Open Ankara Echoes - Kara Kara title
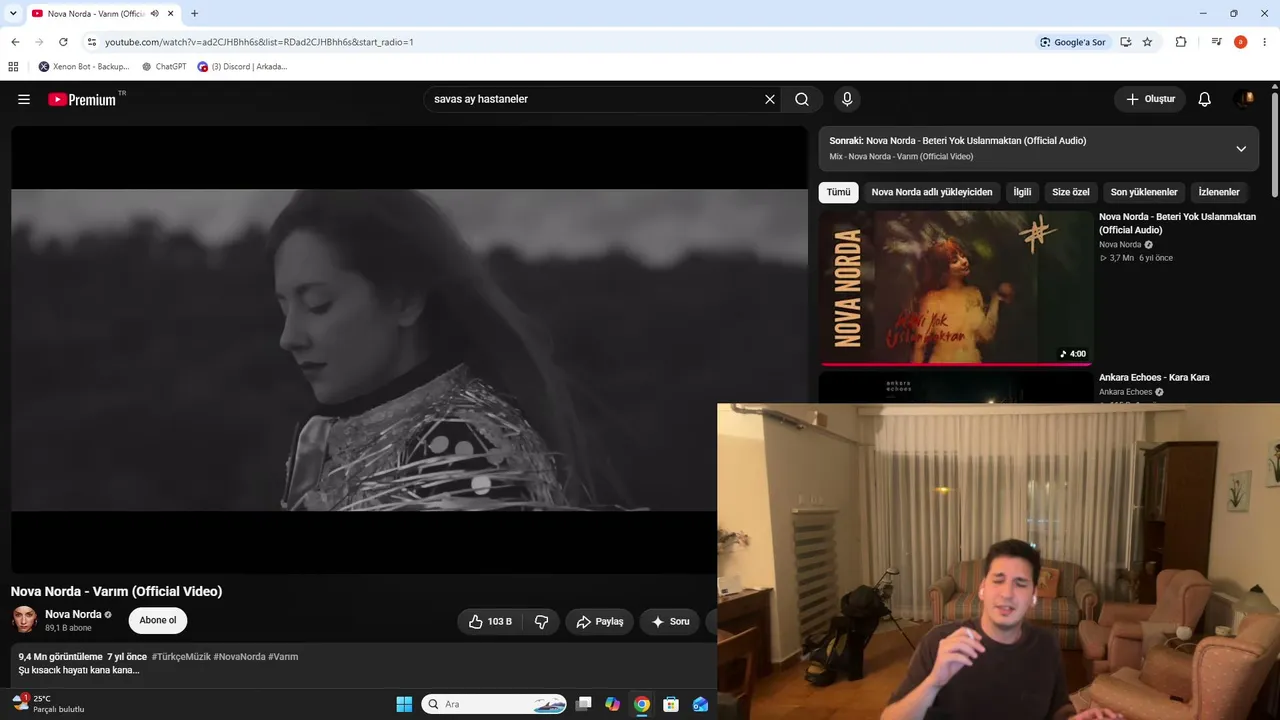1280x720 pixels. click(x=1154, y=377)
